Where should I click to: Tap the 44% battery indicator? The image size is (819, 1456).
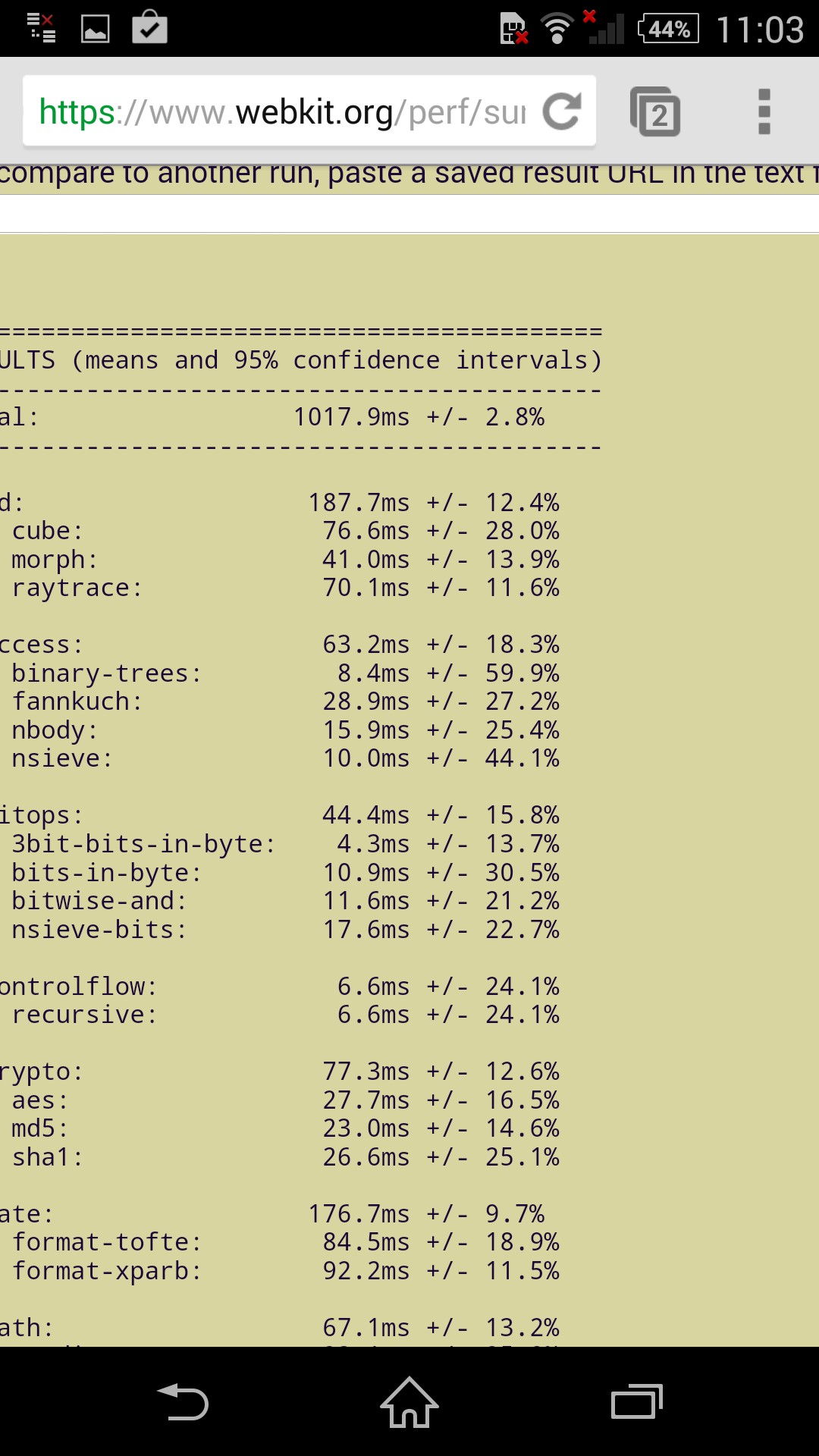click(668, 29)
